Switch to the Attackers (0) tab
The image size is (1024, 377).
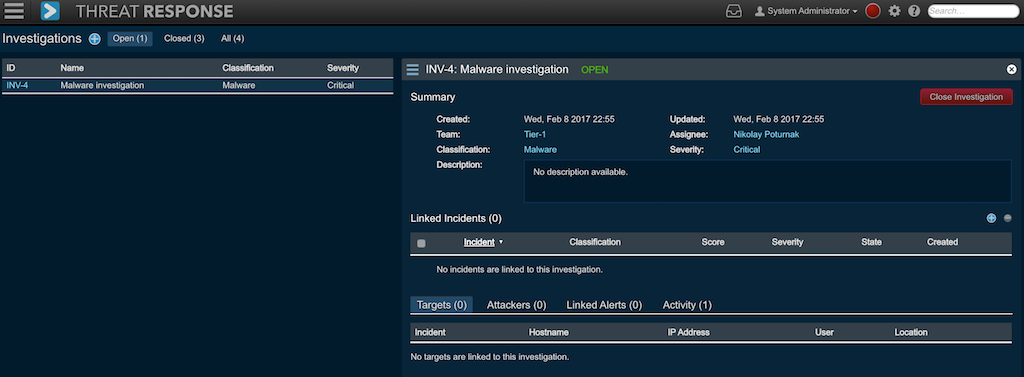tap(517, 305)
